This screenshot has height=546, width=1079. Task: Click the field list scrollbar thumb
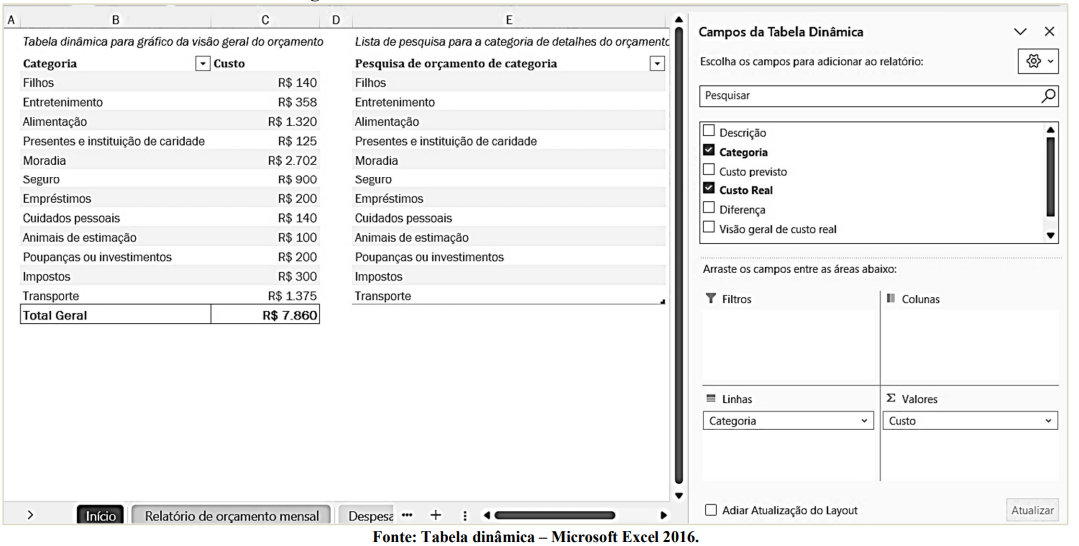pos(1050,177)
